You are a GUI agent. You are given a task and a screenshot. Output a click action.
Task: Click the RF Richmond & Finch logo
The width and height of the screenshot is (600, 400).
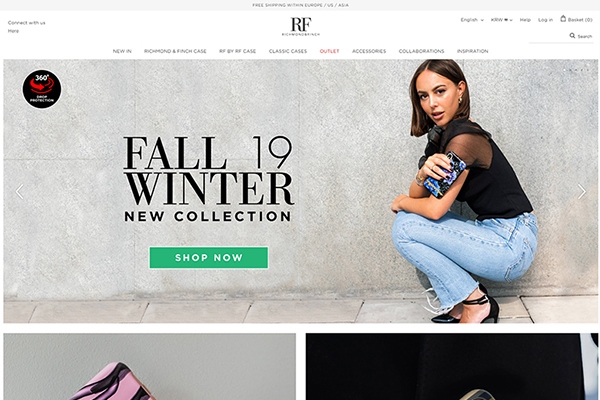[301, 26]
